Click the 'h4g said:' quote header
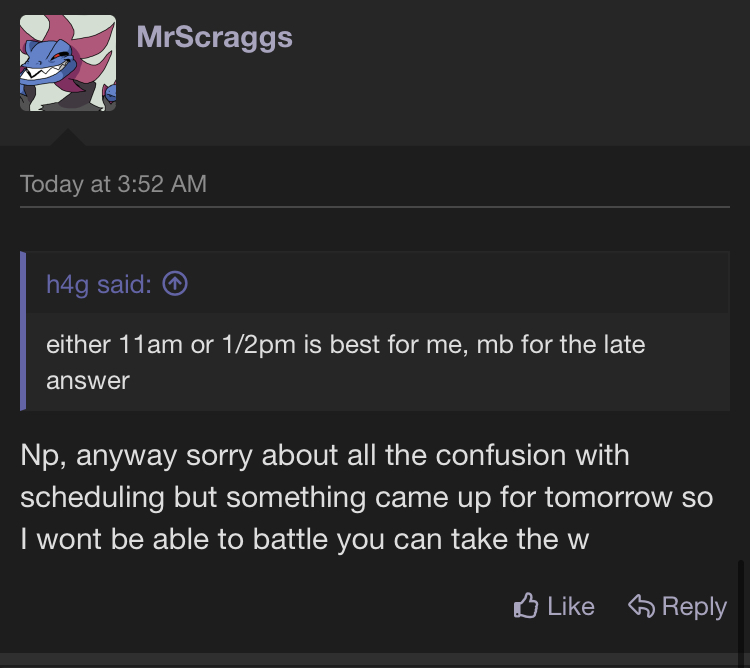This screenshot has height=668, width=750. click(99, 284)
